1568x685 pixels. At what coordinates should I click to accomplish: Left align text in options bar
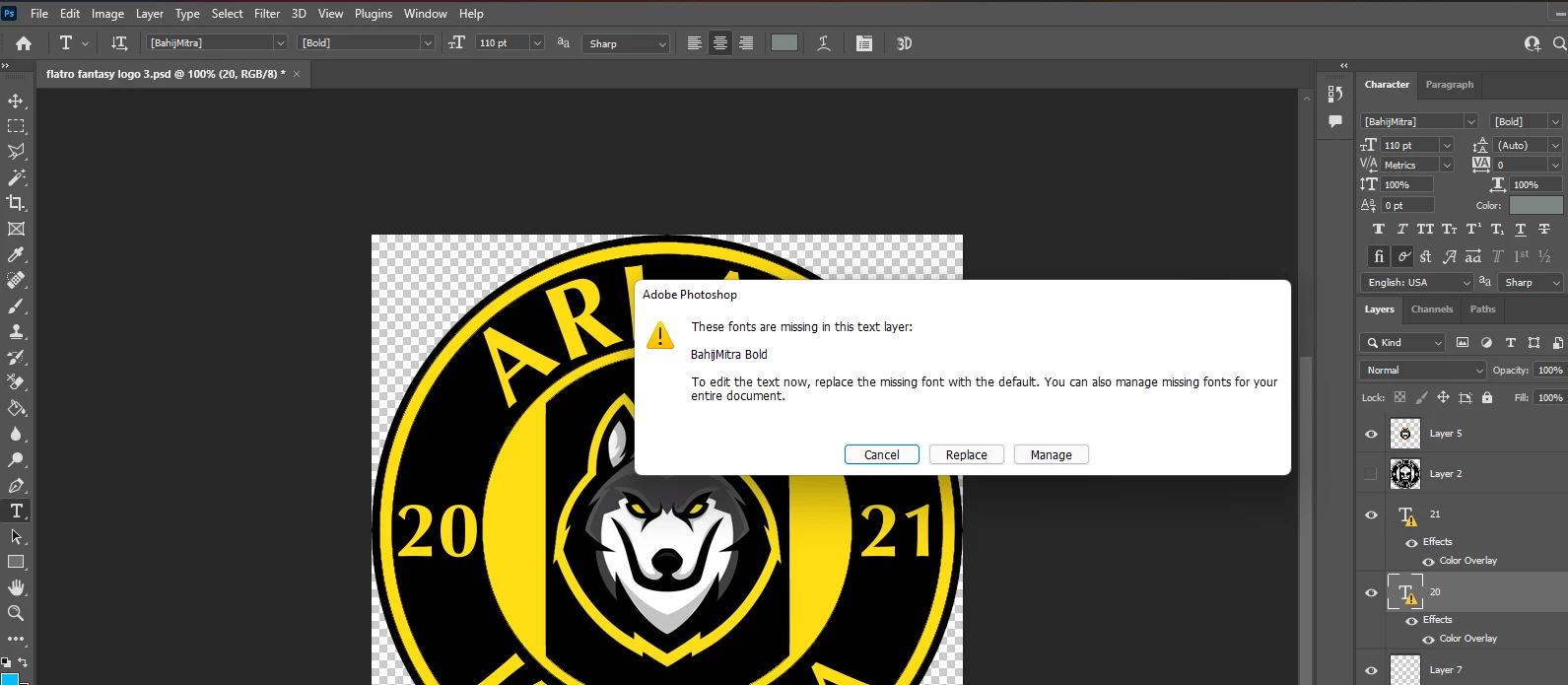point(695,43)
